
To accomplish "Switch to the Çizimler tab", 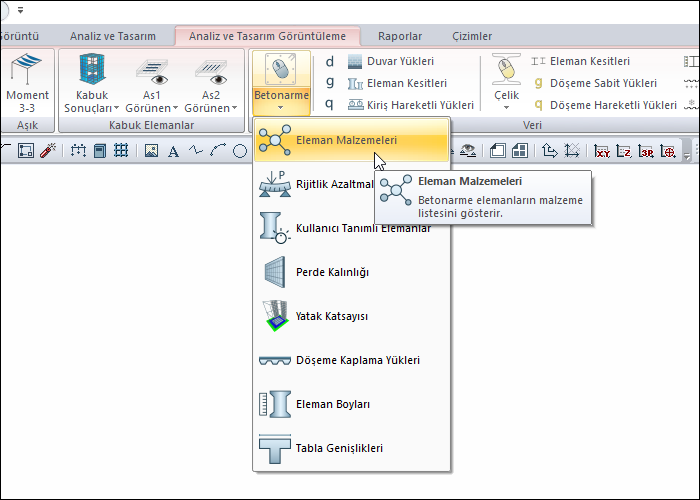I will point(472,36).
